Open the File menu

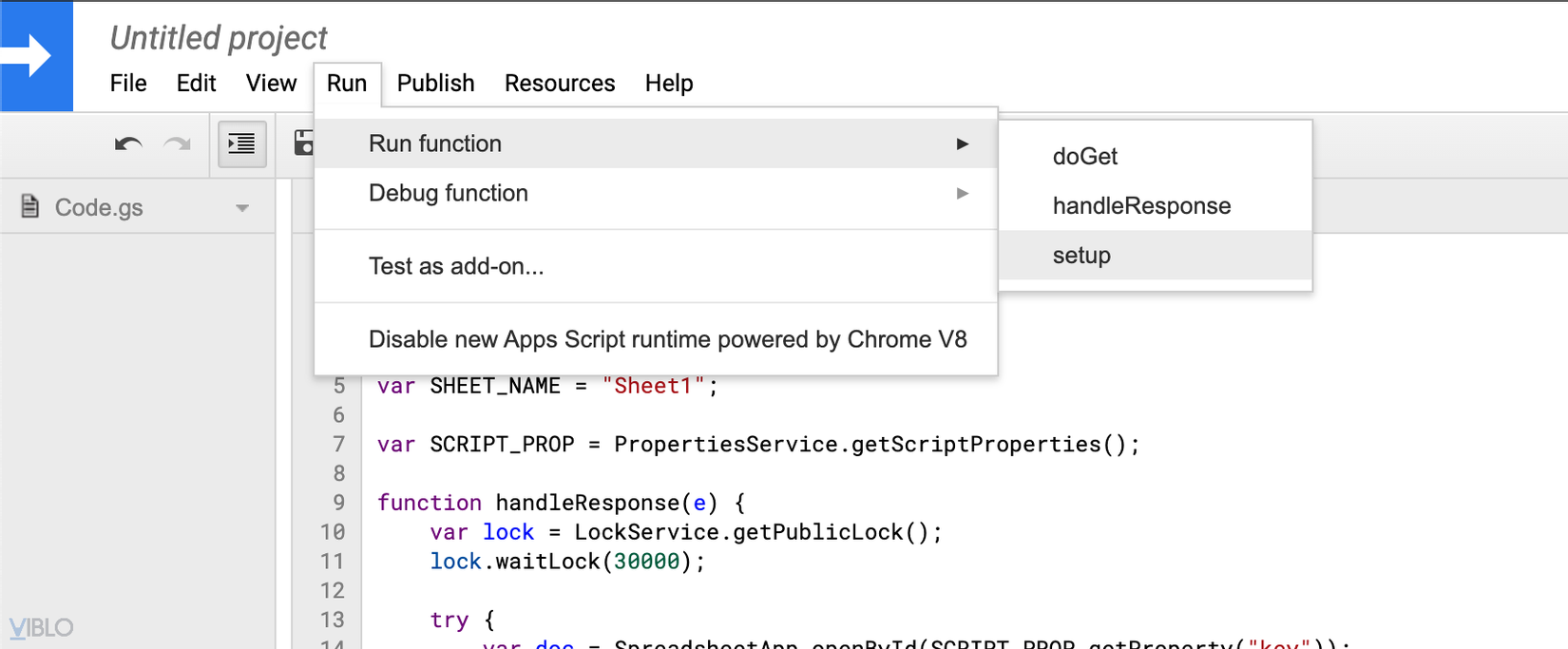tap(128, 84)
